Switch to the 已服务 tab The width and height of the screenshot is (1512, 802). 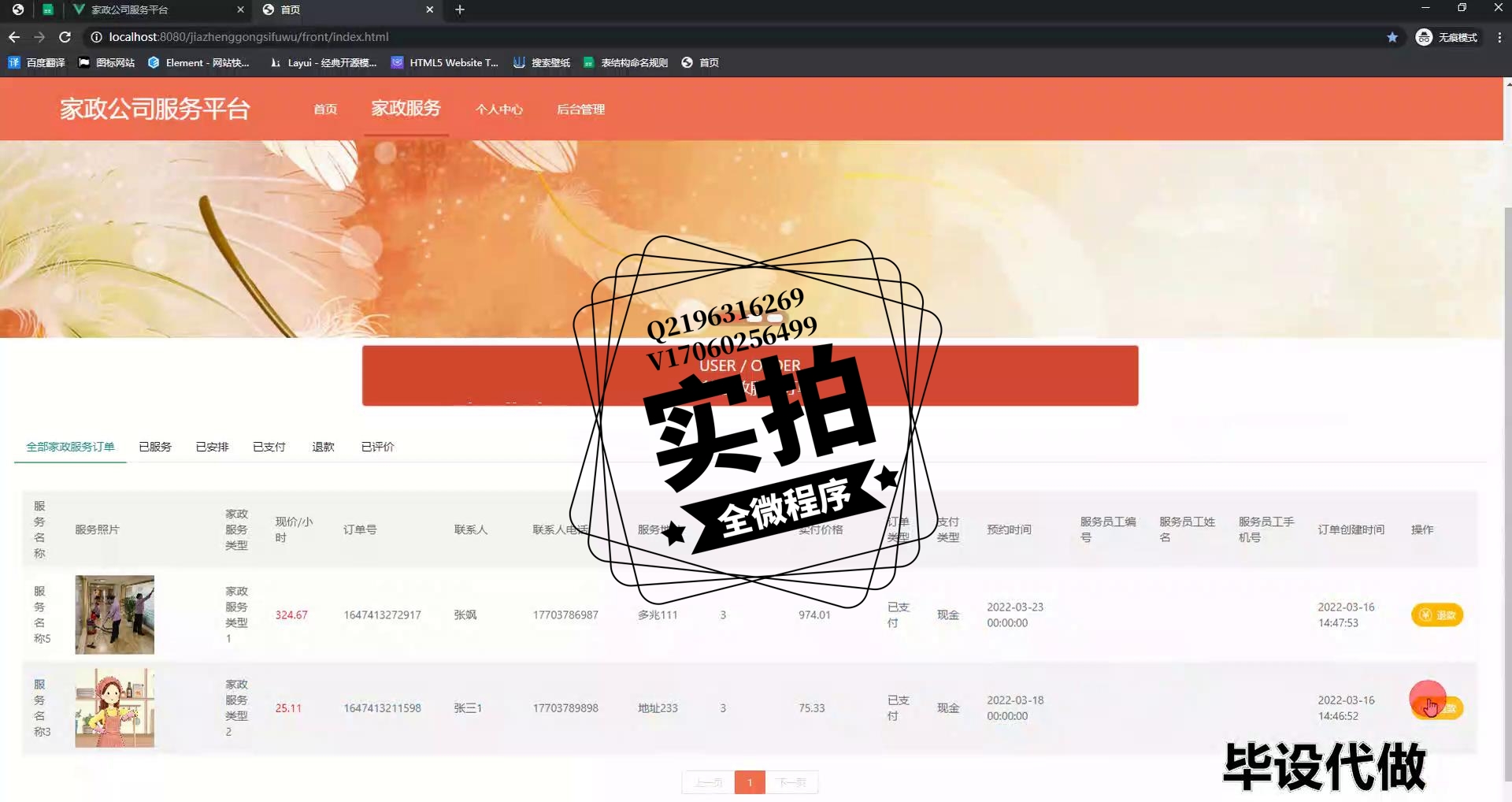(155, 447)
